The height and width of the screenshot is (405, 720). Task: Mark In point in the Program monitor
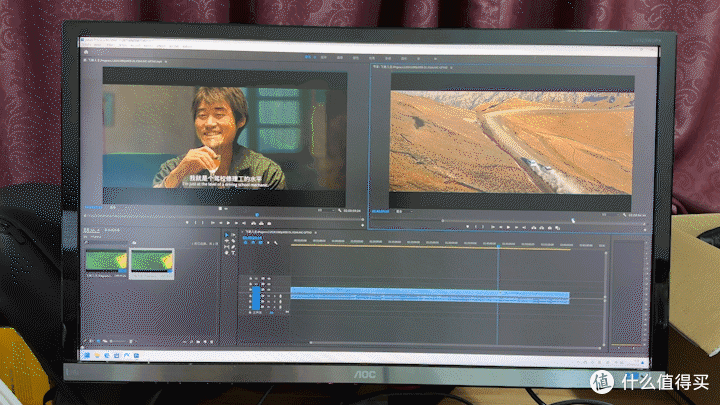476,227
